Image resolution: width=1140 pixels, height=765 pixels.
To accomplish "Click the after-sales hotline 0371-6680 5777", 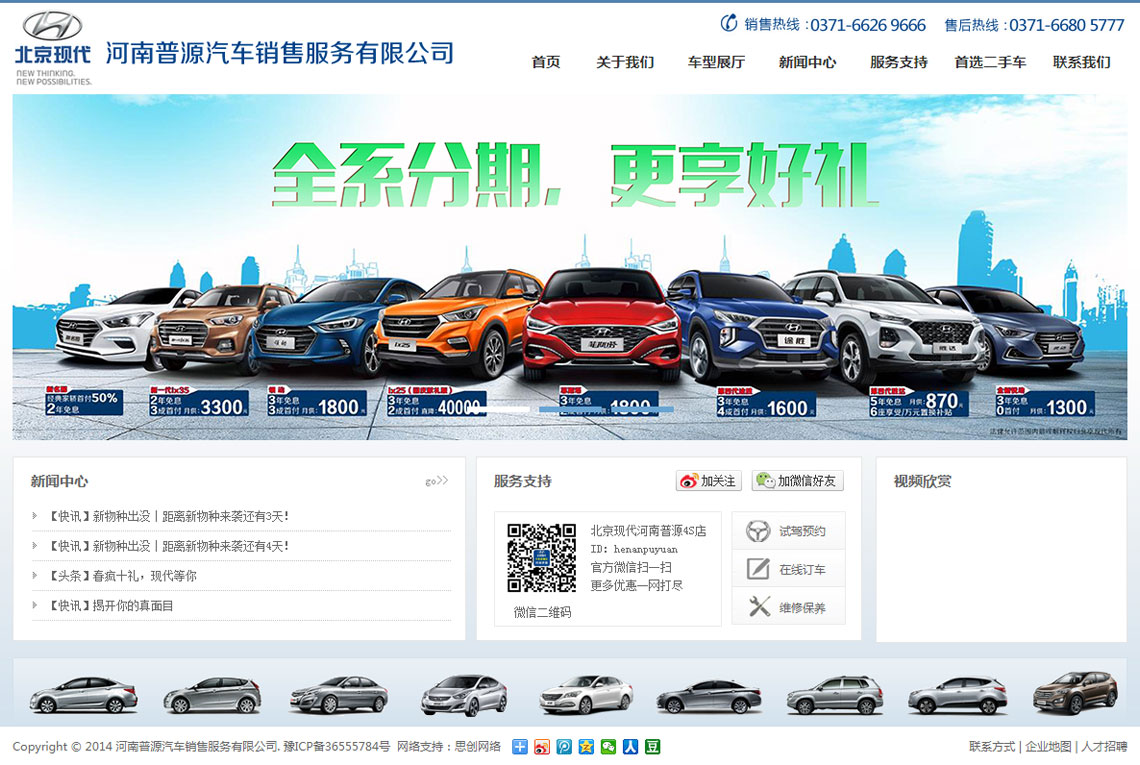I will (x=1067, y=25).
